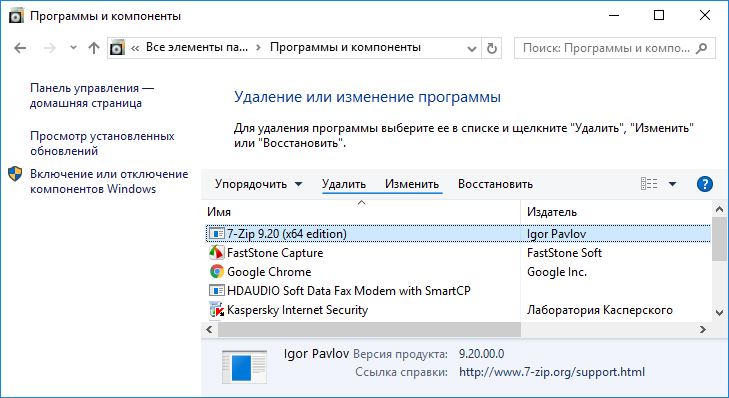This screenshot has width=729, height=398.
Task: Click the horizontal scrollbar thumb
Action: (x=370, y=330)
